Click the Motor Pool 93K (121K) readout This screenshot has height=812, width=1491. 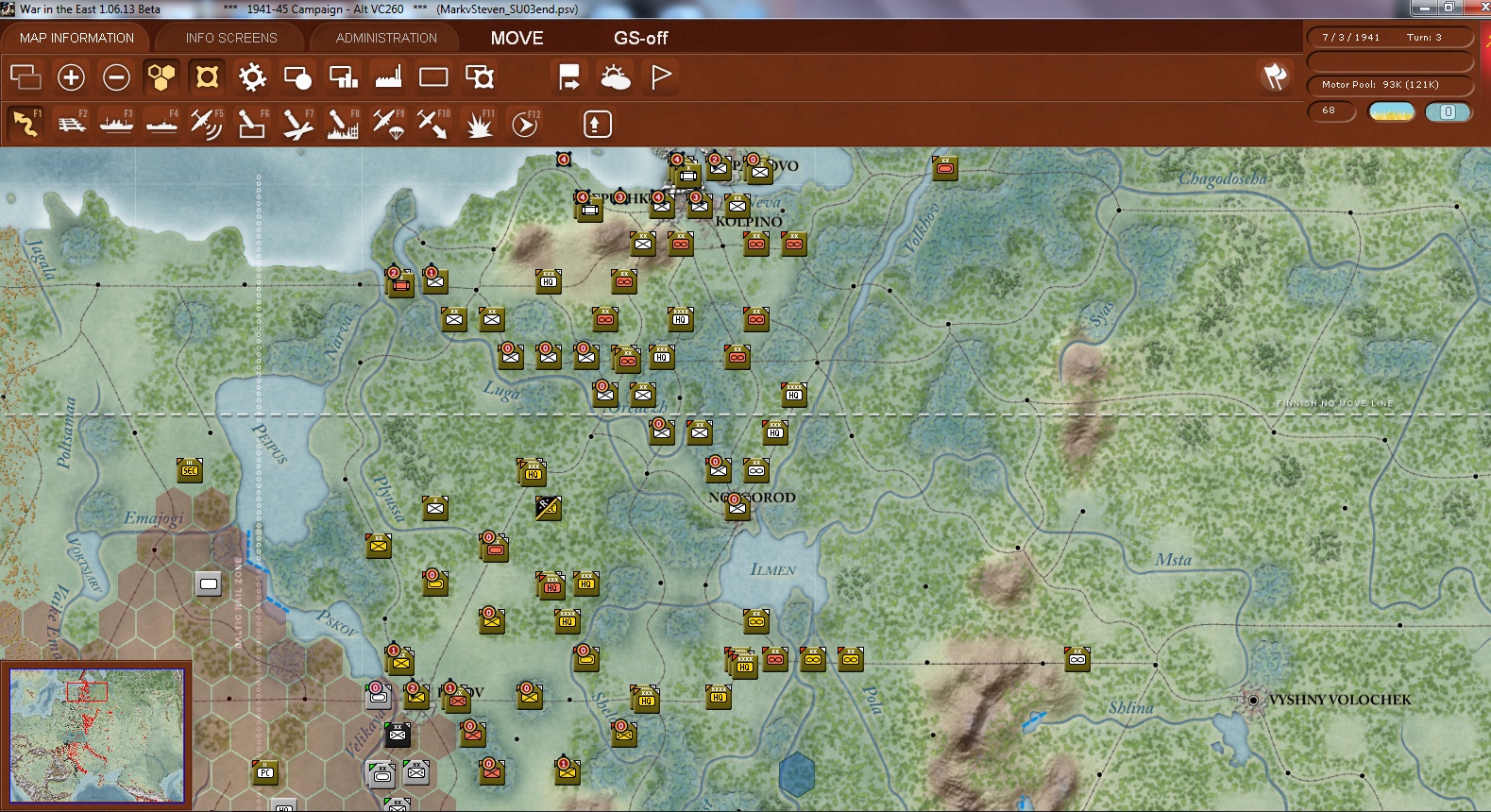click(1390, 85)
